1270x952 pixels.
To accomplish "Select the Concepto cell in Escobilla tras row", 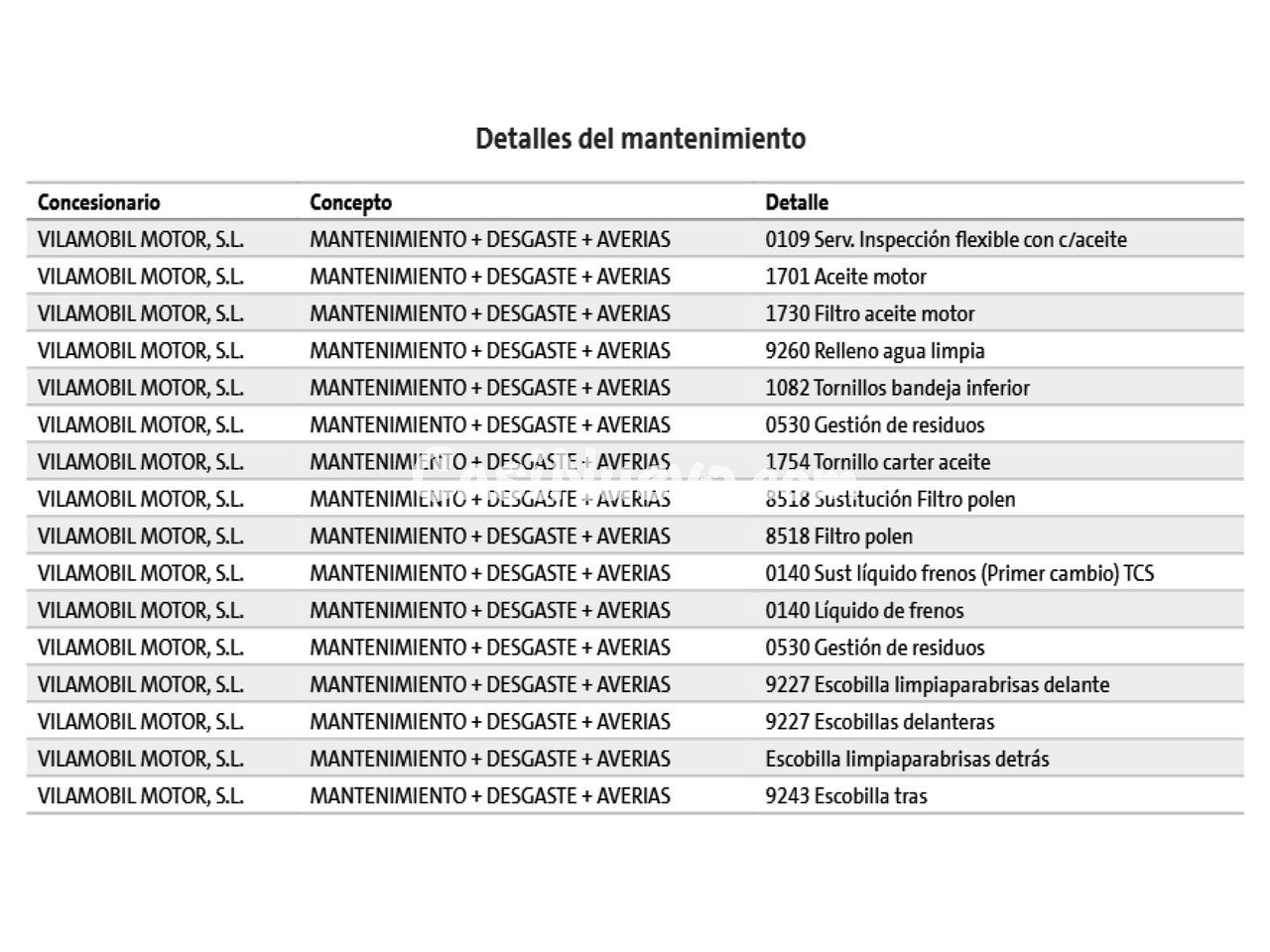I will (489, 795).
